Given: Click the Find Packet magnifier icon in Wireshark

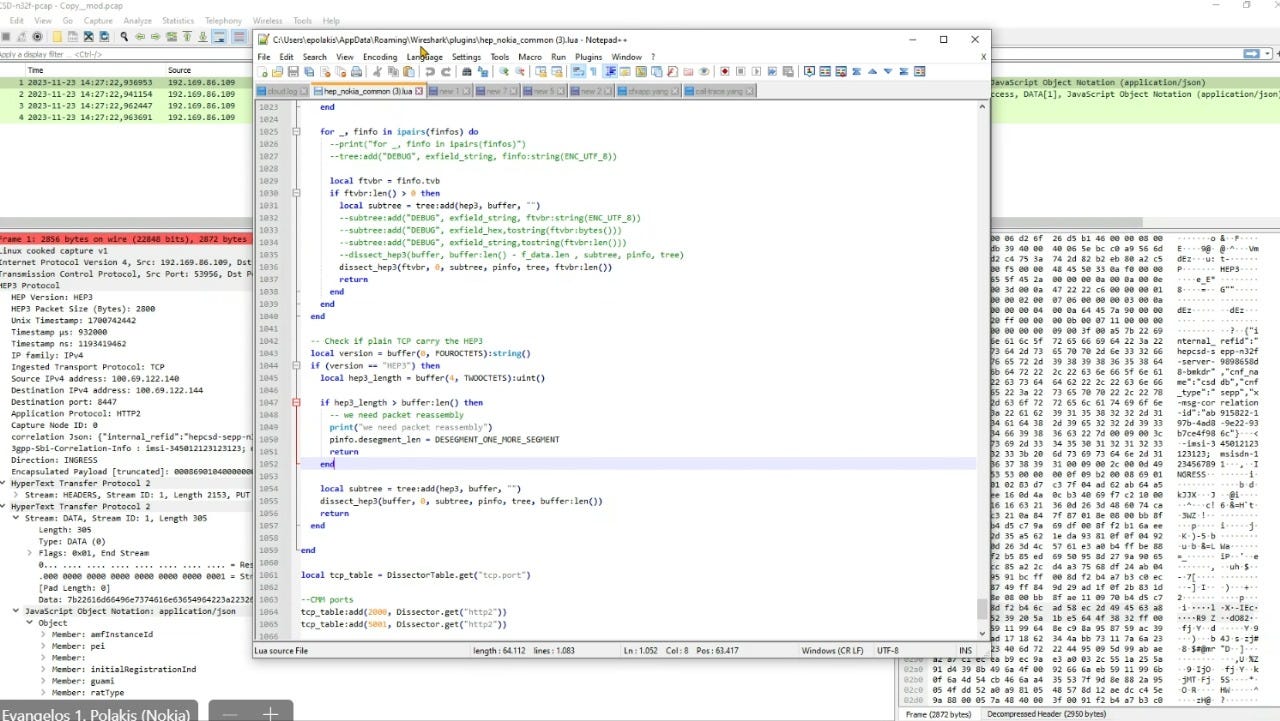Looking at the screenshot, I should [124, 37].
